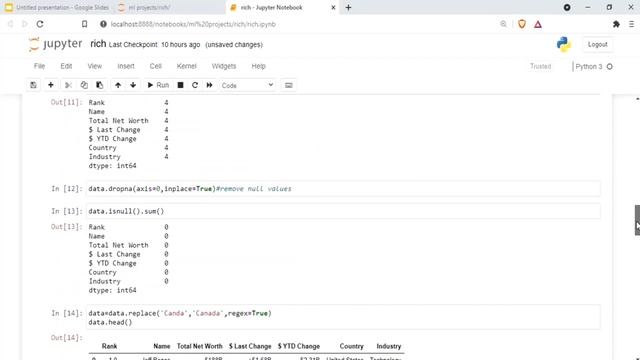The image size is (640, 360).
Task: View site information icon in address bar
Action: click(103, 24)
